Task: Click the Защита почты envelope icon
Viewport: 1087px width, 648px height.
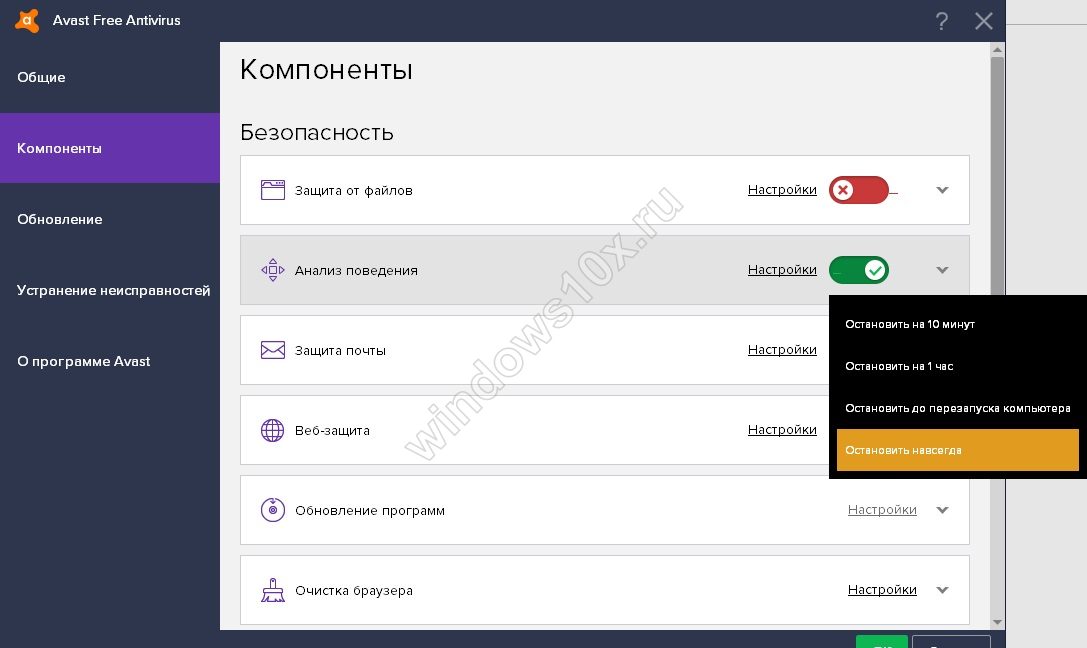Action: (273, 350)
